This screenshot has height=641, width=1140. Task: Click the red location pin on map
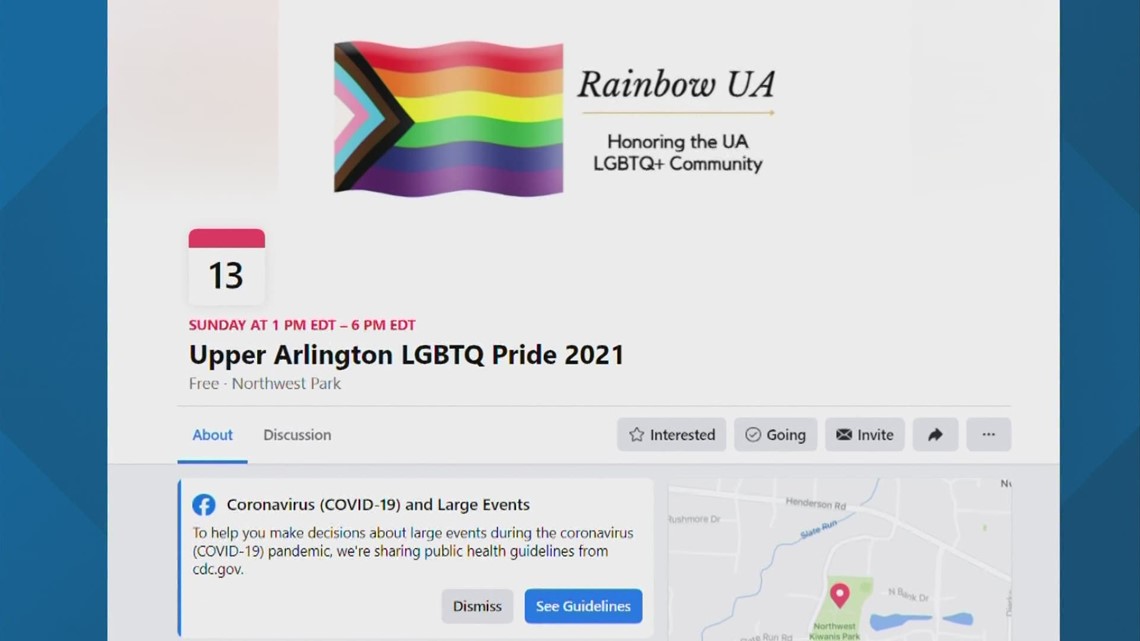(x=840, y=595)
